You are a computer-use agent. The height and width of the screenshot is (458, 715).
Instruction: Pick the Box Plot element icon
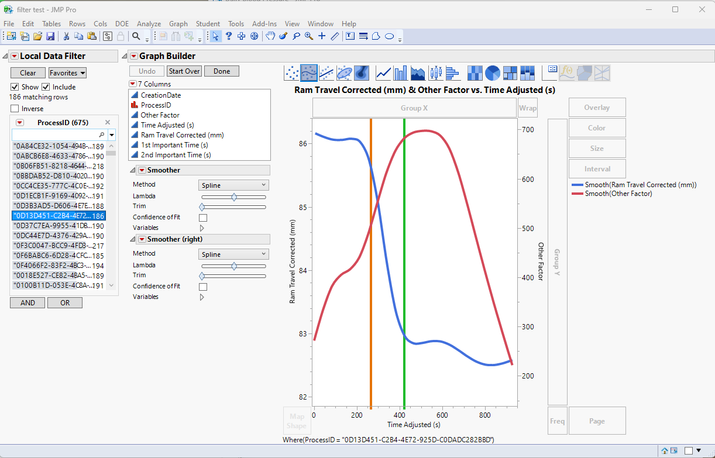[x=436, y=73]
